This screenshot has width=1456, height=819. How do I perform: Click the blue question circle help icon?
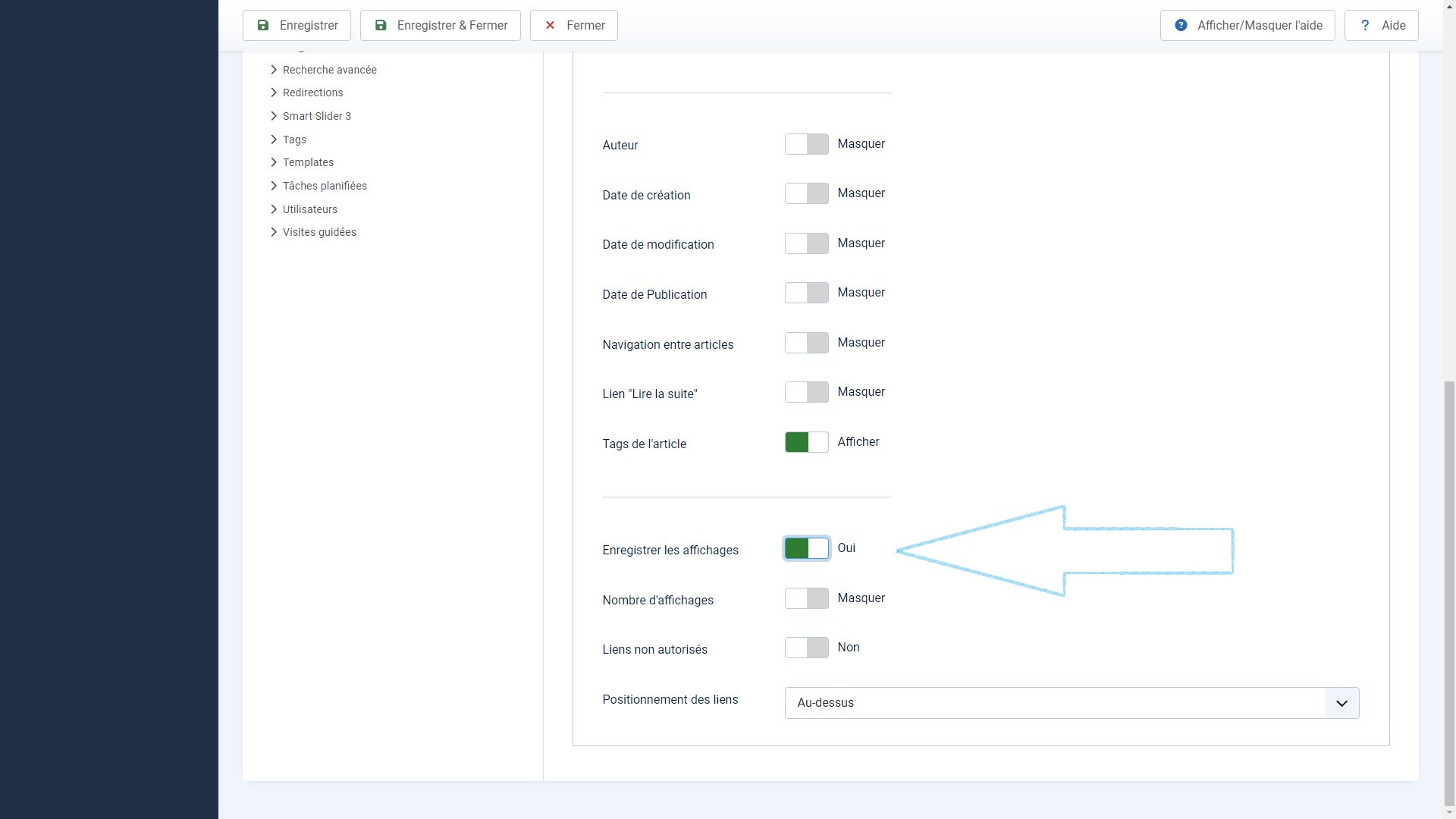coord(1181,25)
